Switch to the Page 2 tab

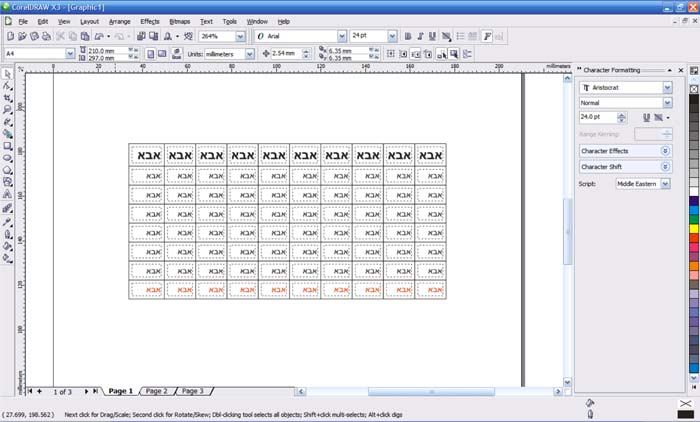(156, 391)
